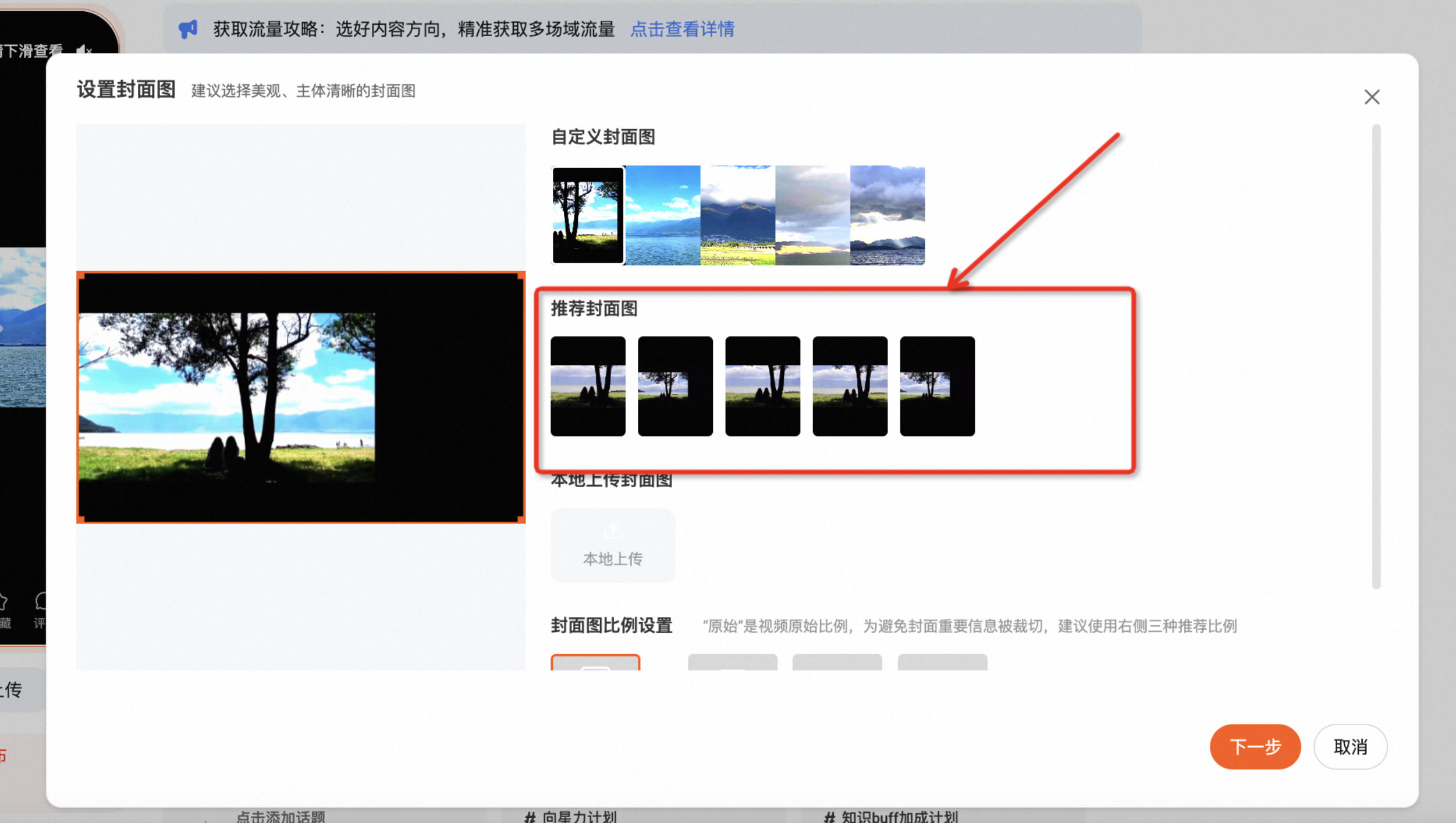The height and width of the screenshot is (823, 1456).
Task: Select the blue lake custom cover thumbnail
Action: pos(663,215)
